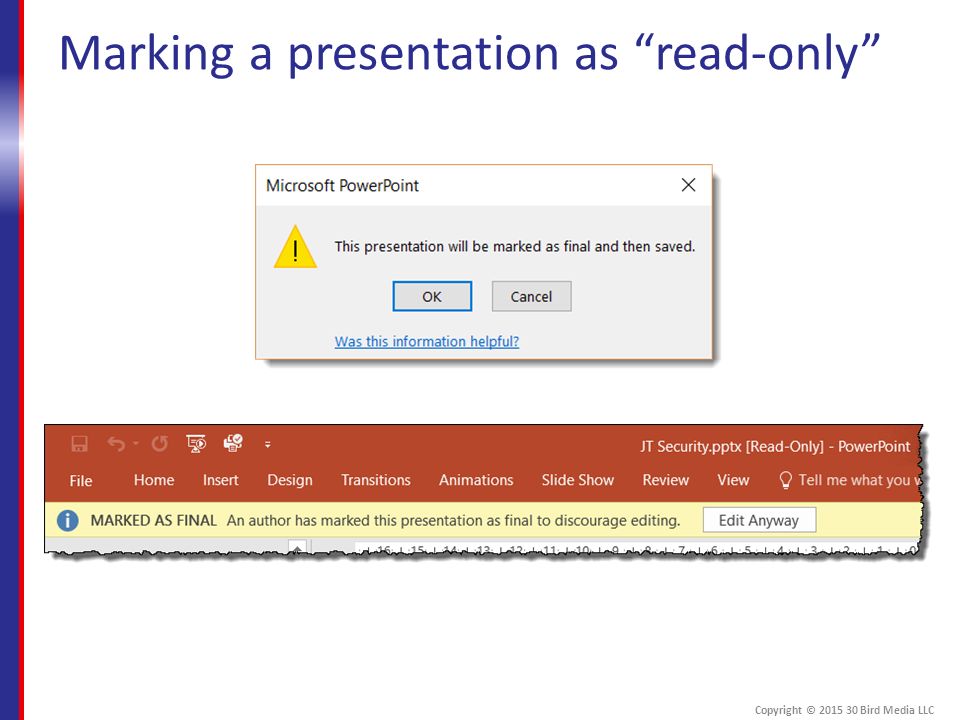Screen dimensions: 960x720
Task: Click the Undo icon in quick access toolbar
Action: [116, 443]
